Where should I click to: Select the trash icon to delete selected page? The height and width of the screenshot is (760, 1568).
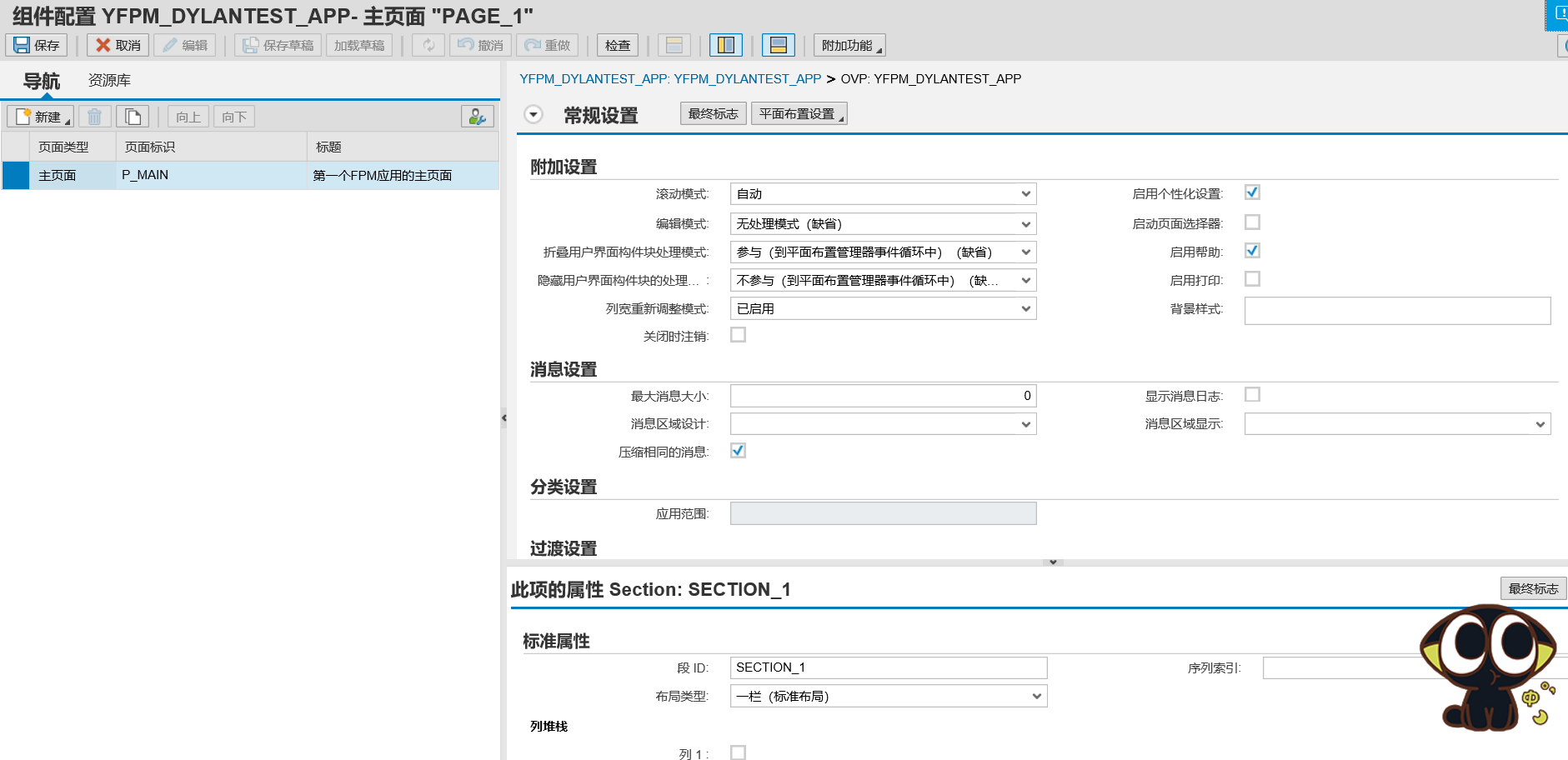[x=94, y=116]
